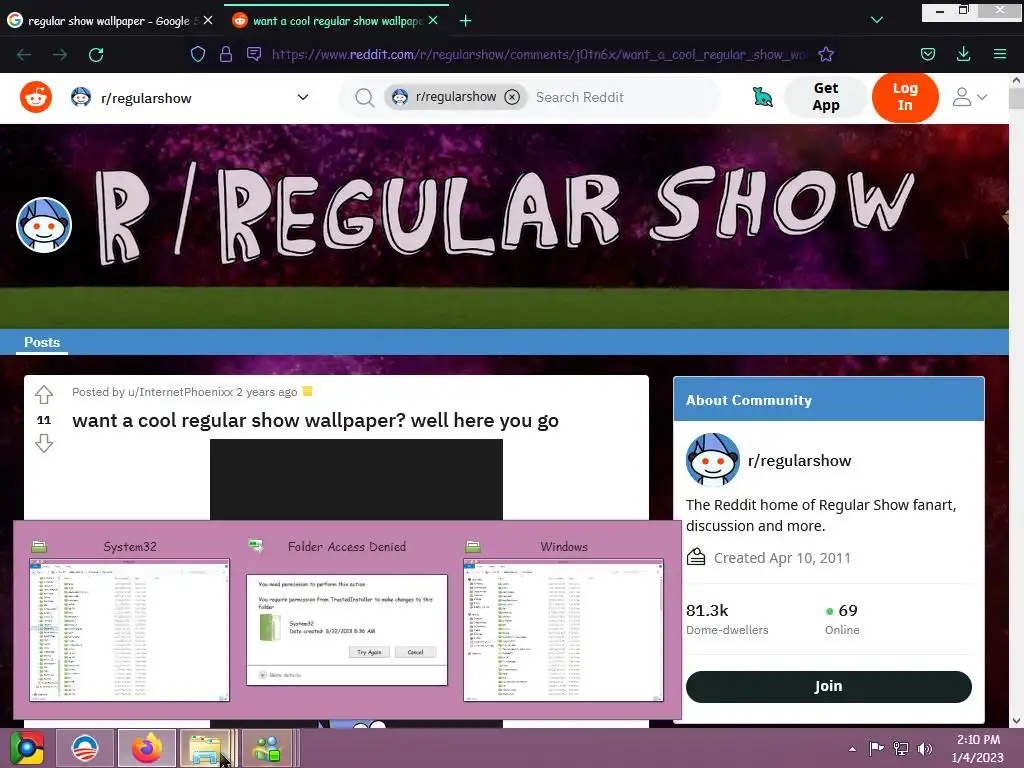Reload the page with the refresh icon

tap(96, 55)
